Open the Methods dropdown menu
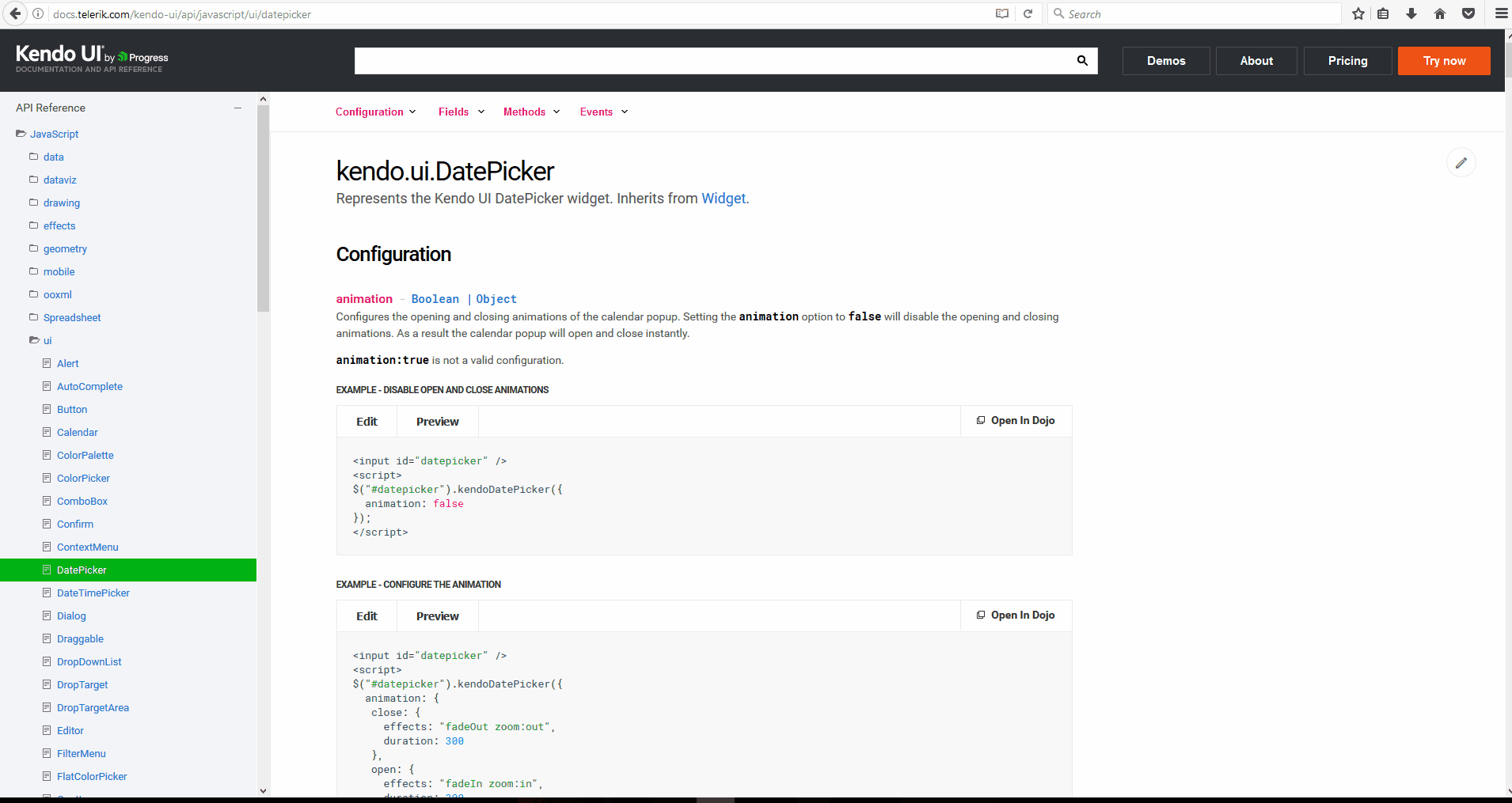 [x=531, y=112]
